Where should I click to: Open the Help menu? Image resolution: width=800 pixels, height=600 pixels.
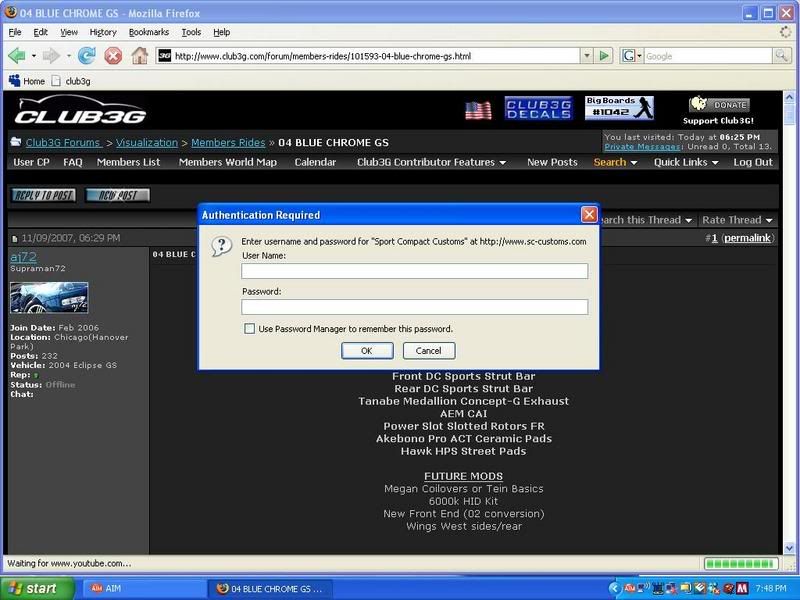(221, 32)
